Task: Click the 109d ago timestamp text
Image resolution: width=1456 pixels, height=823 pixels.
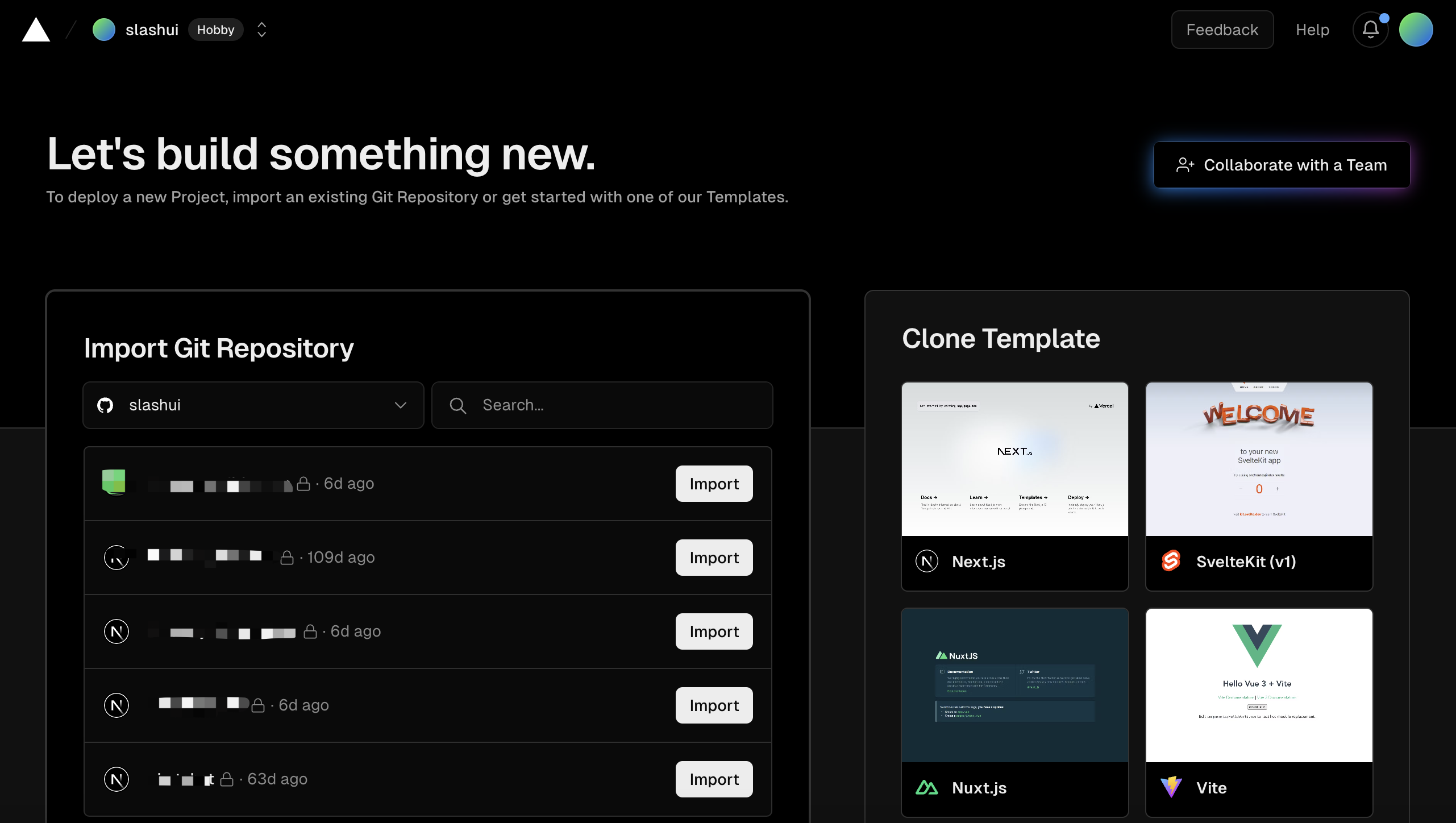Action: click(341, 558)
